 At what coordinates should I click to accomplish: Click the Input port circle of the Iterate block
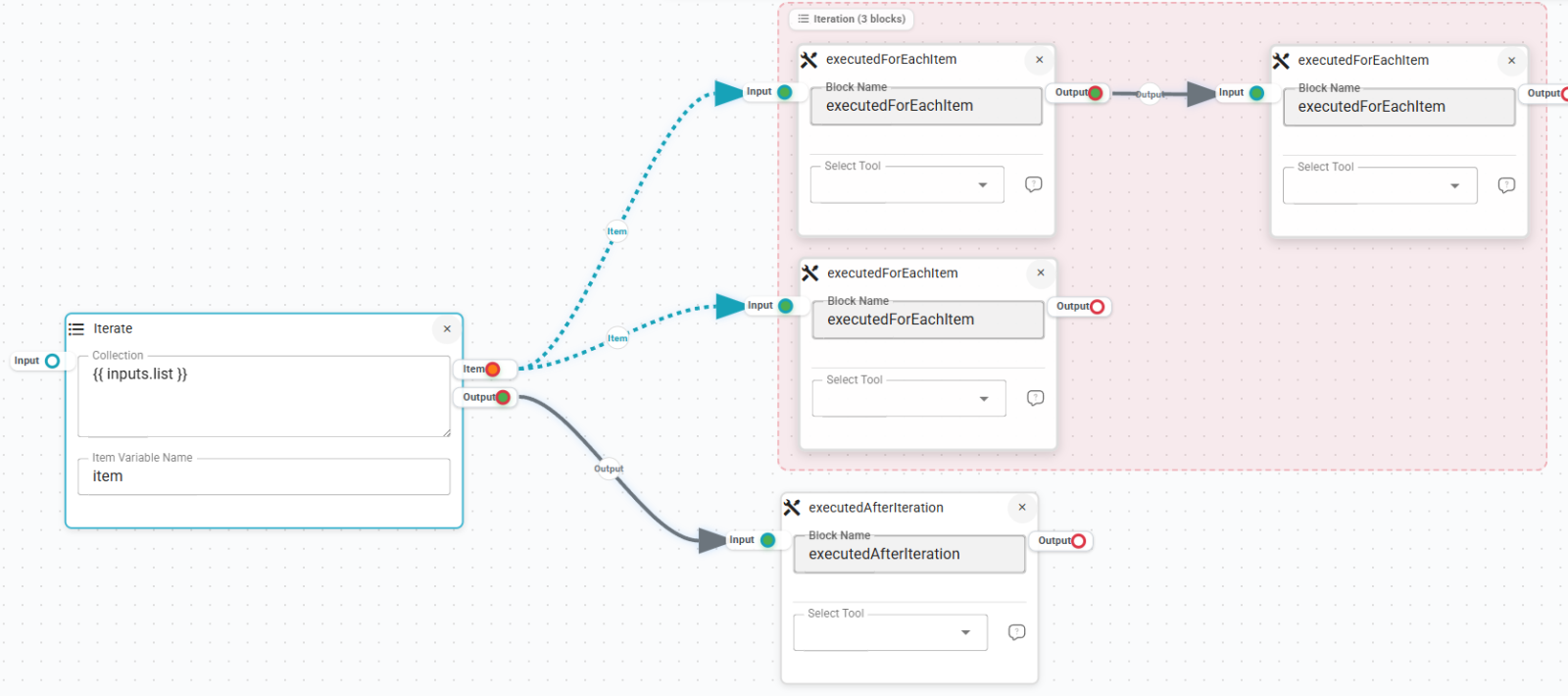point(53,361)
